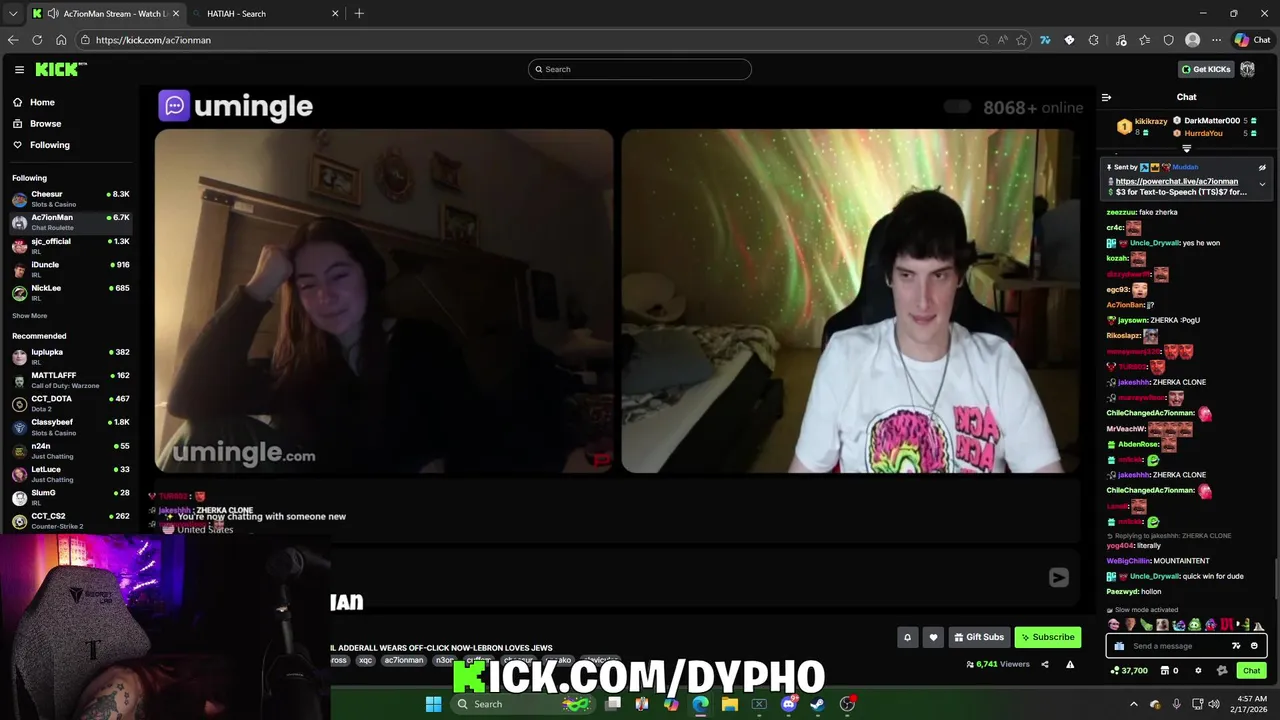Image resolution: width=1280 pixels, height=720 pixels.
Task: Click the Kick search field
Action: click(x=640, y=69)
